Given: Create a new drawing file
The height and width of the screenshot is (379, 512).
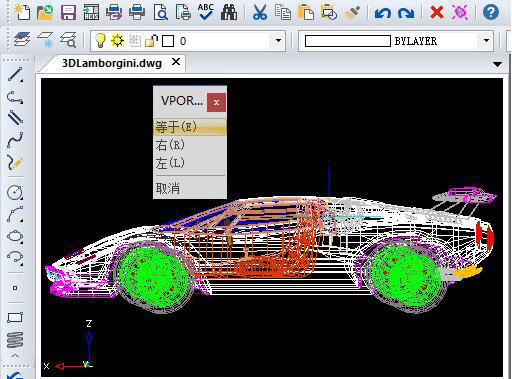Looking at the screenshot, I should [x=22, y=12].
